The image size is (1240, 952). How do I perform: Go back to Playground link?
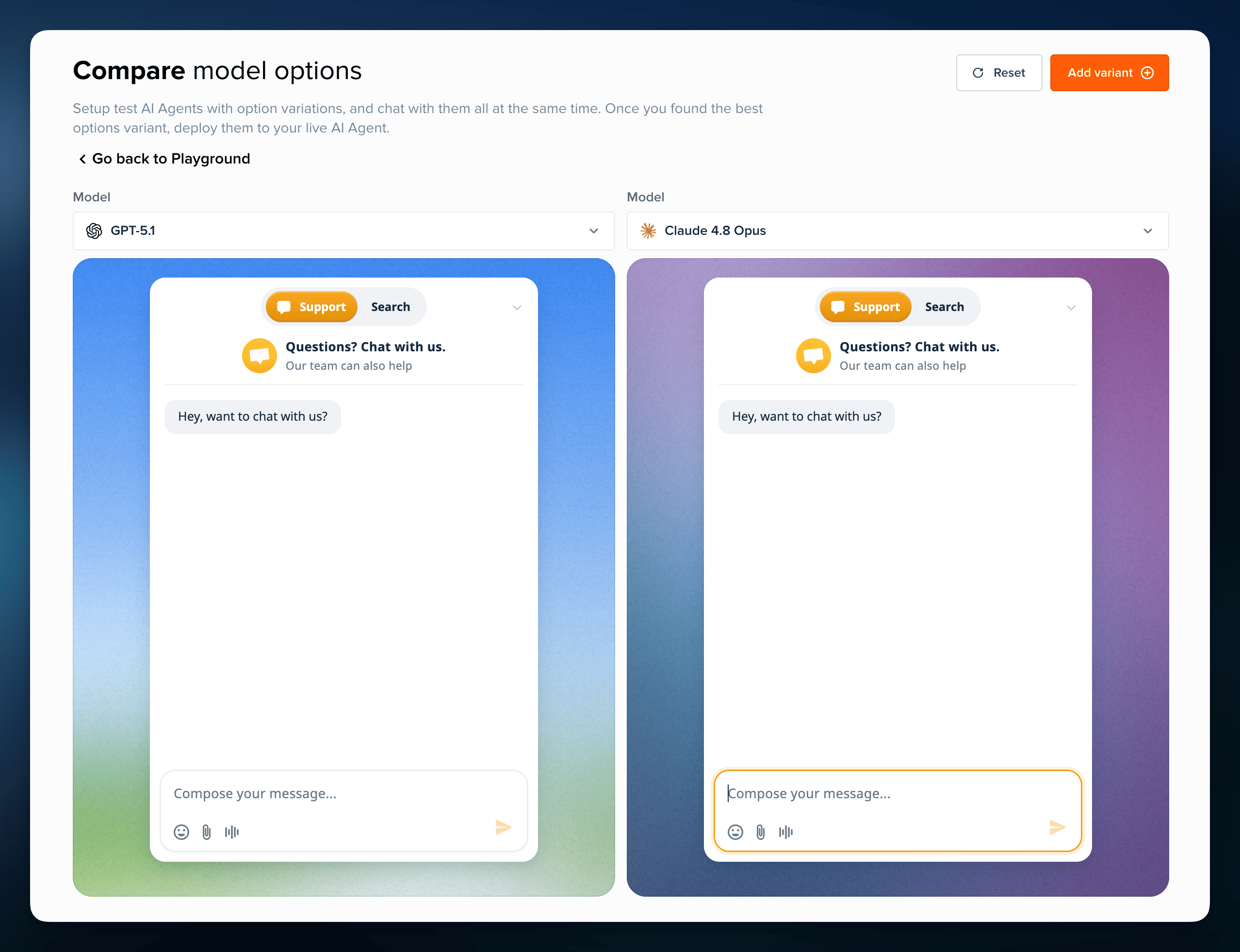163,159
